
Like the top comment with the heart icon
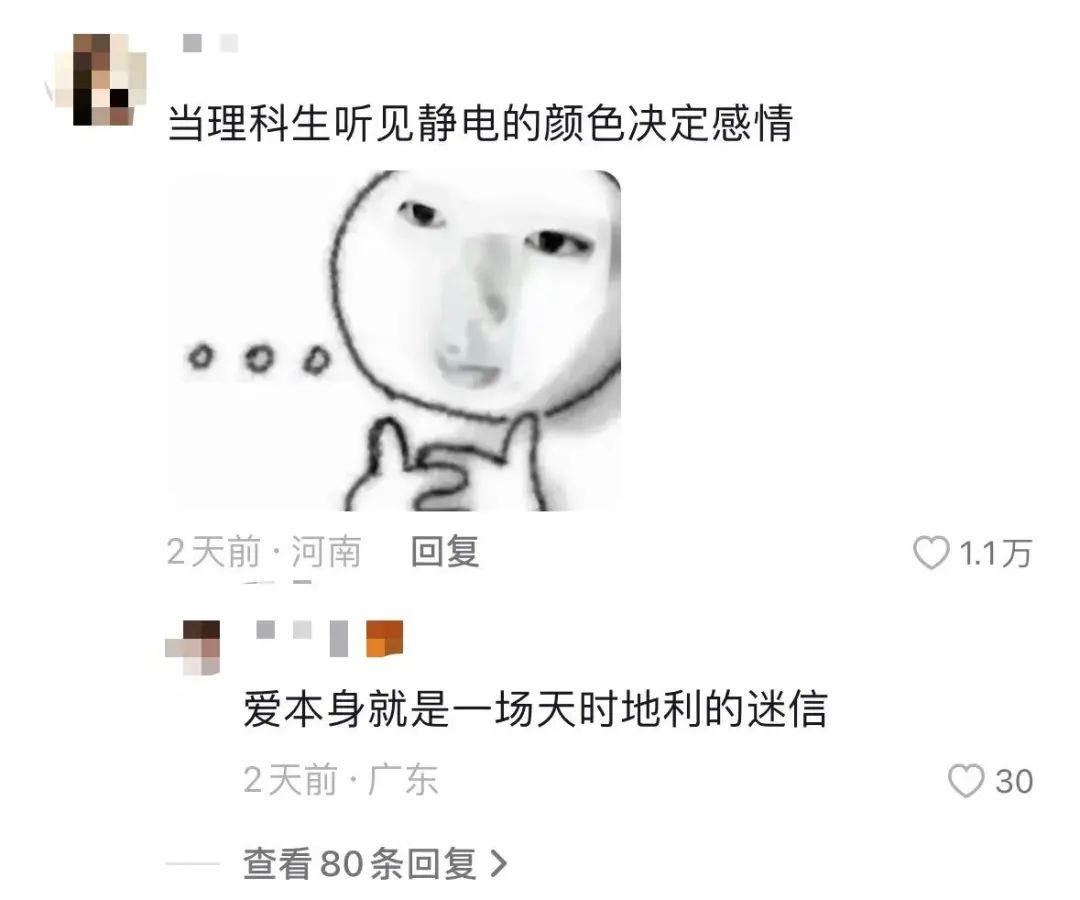click(931, 554)
